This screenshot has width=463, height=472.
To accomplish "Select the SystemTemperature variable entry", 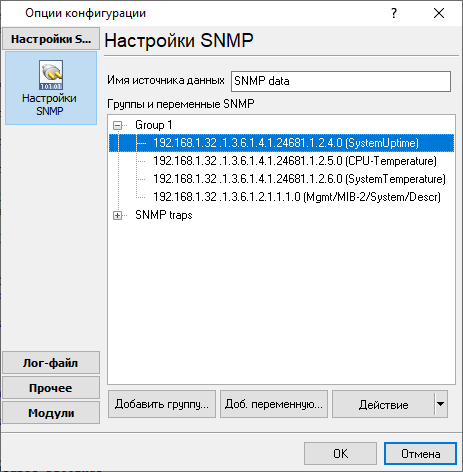I will click(299, 179).
